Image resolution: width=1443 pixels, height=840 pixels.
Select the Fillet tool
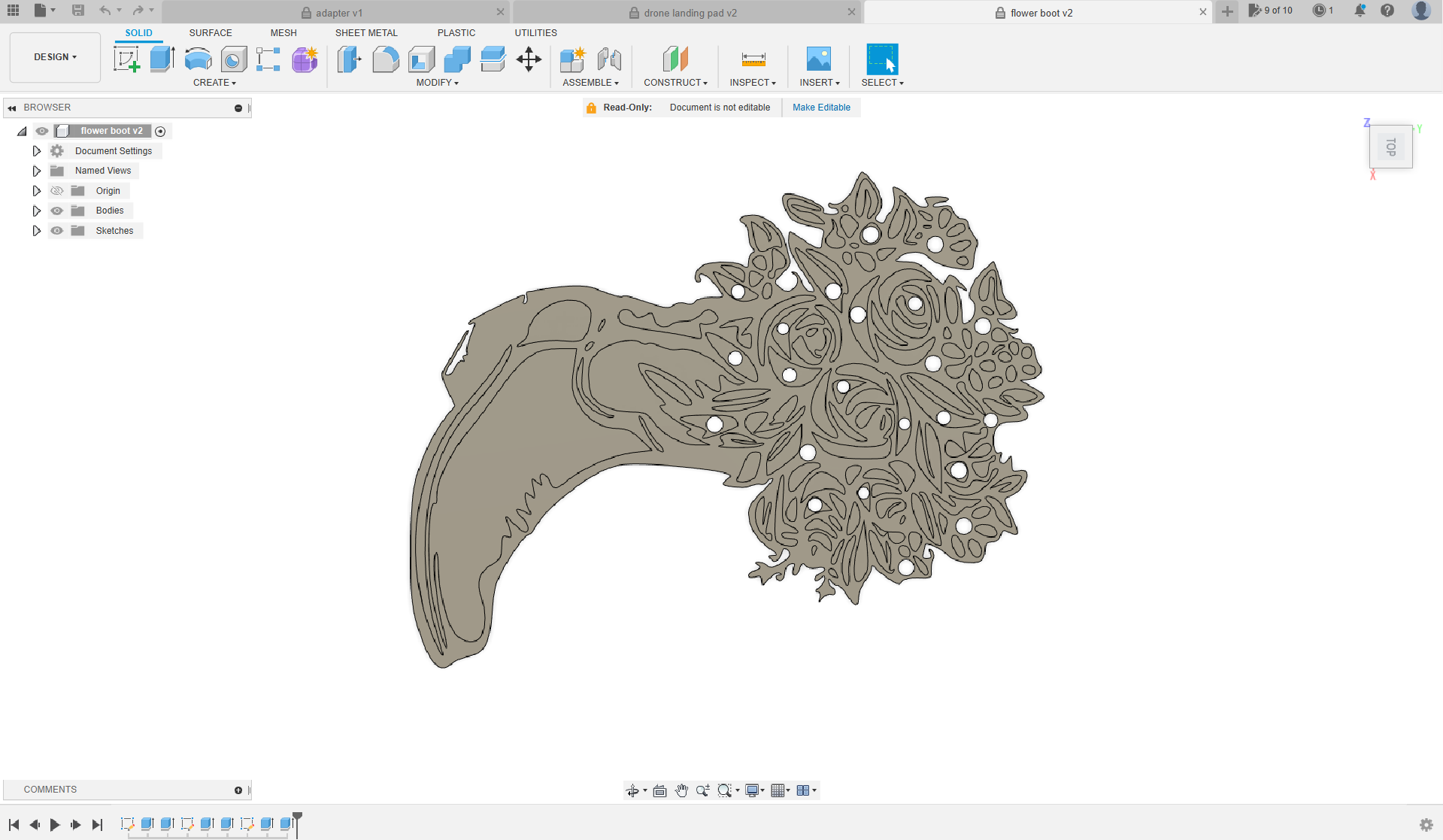click(385, 59)
